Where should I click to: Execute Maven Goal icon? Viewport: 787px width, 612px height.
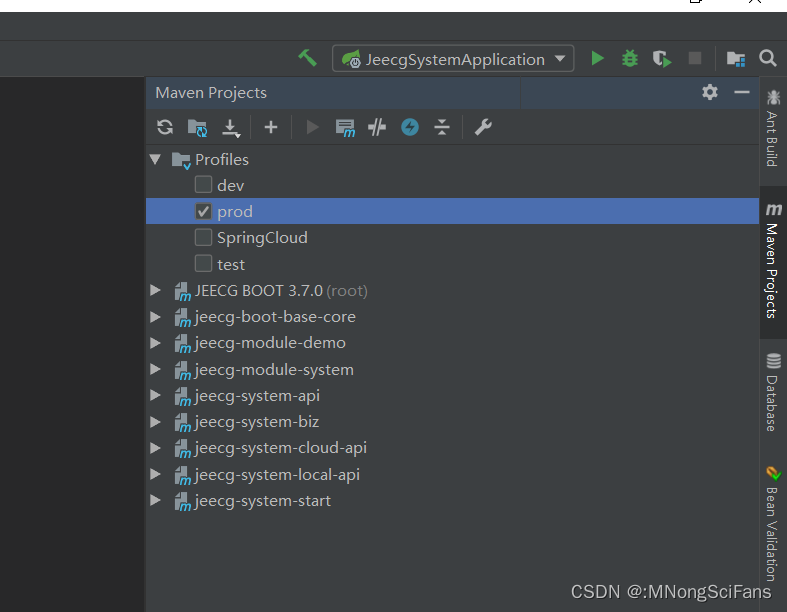pos(345,128)
